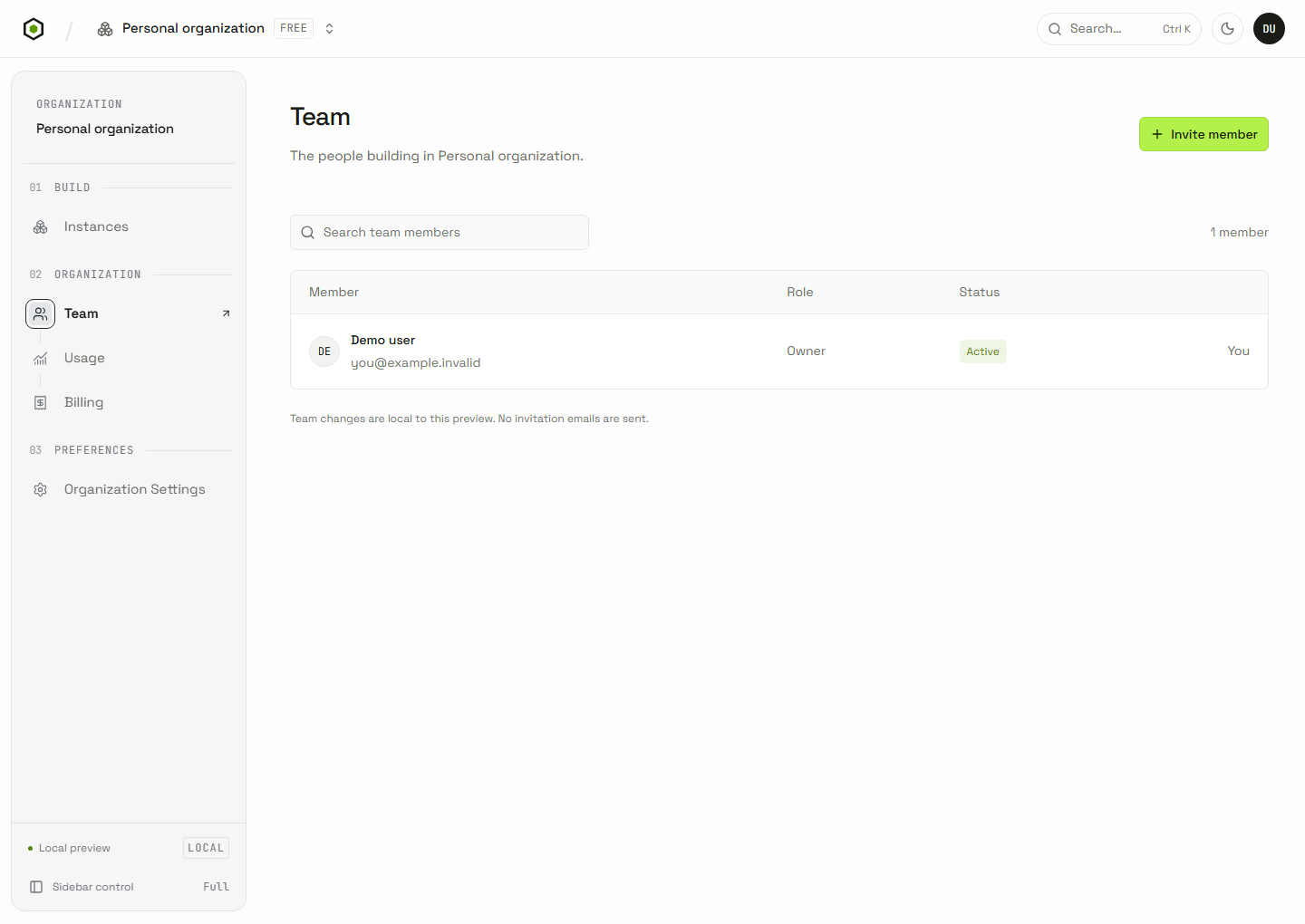Toggle dark mode with moon icon
Viewport: 1305px width, 924px height.
(x=1227, y=29)
